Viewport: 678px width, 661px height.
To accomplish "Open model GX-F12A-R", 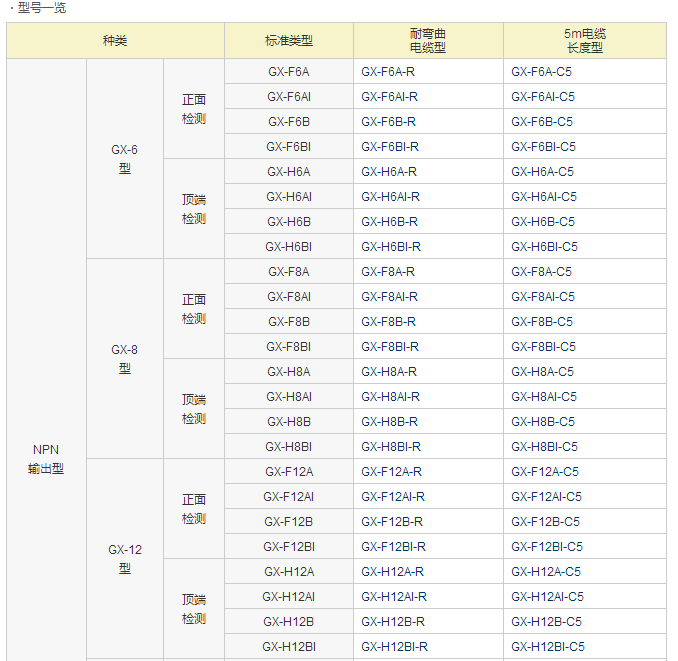I will pos(391,472).
